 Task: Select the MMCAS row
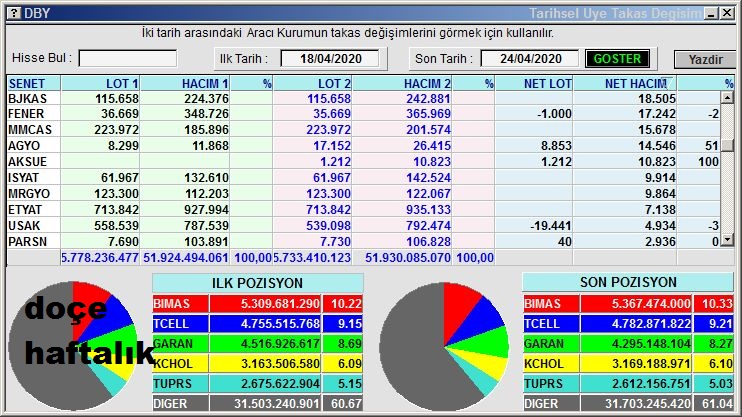point(363,129)
